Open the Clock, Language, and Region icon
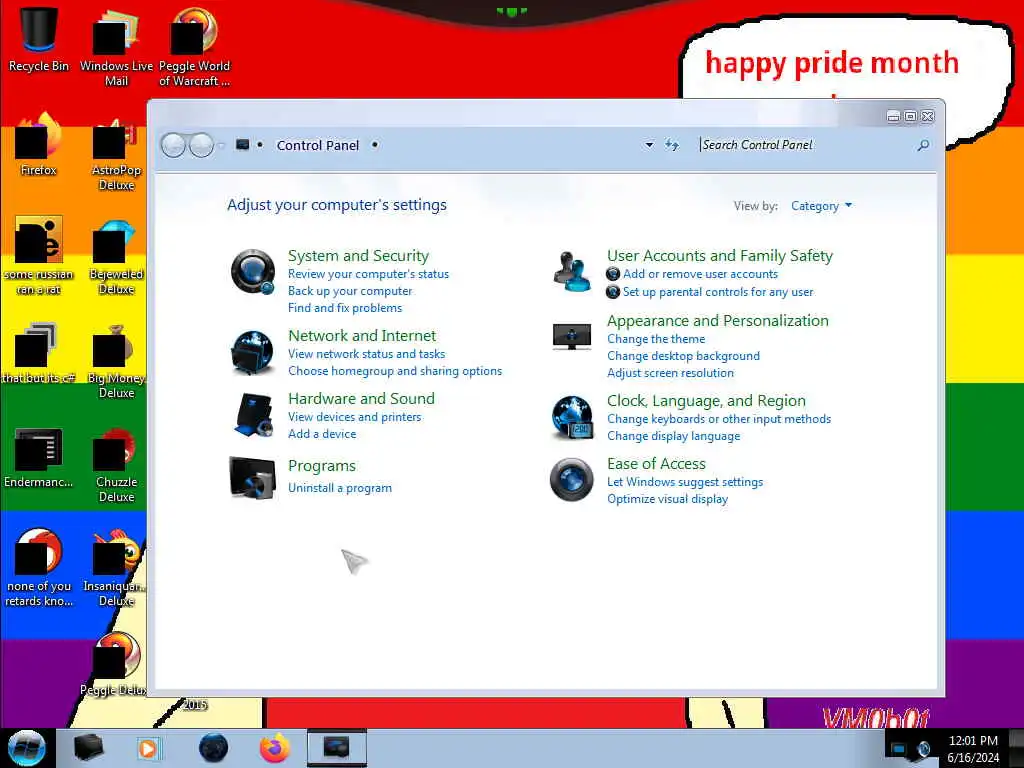1024x768 pixels. pos(572,417)
